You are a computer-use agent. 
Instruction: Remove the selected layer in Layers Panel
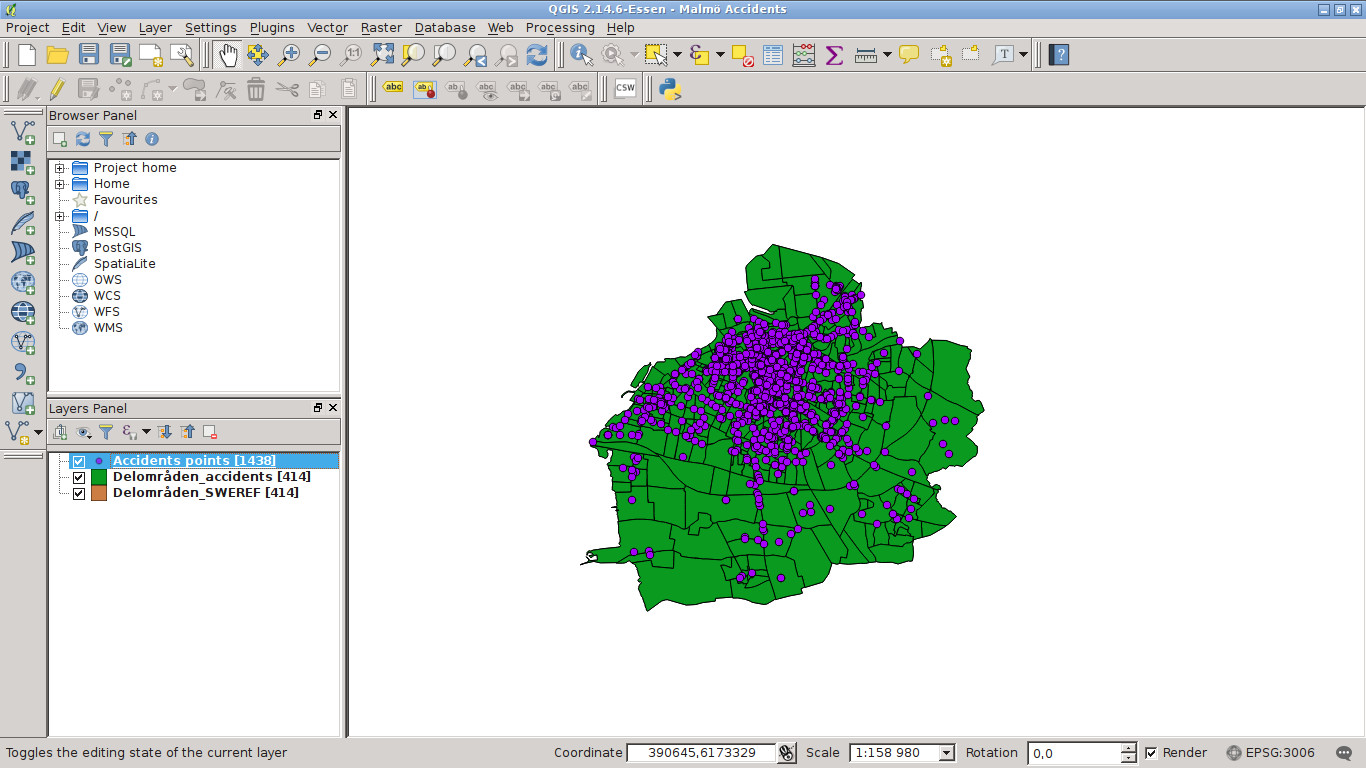tap(210, 432)
